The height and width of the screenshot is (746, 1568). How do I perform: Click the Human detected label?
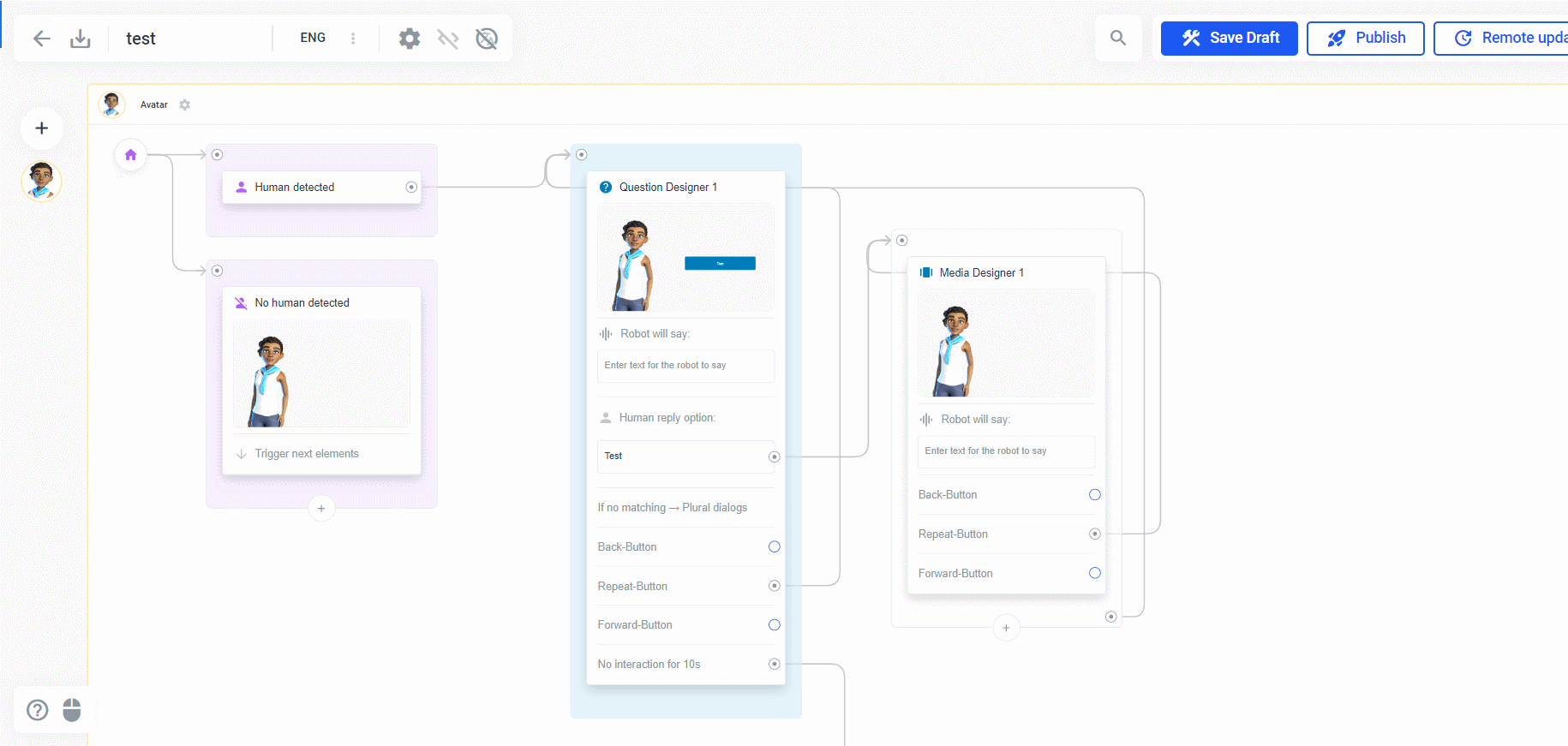click(295, 187)
